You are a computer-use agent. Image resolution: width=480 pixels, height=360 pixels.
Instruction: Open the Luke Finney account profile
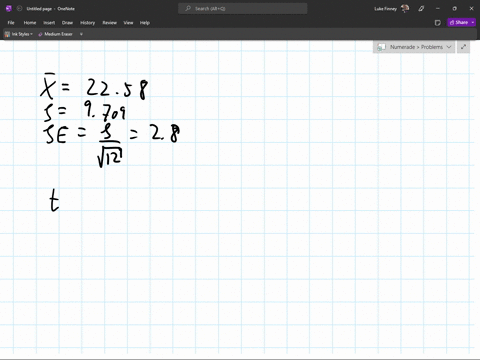coord(392,9)
